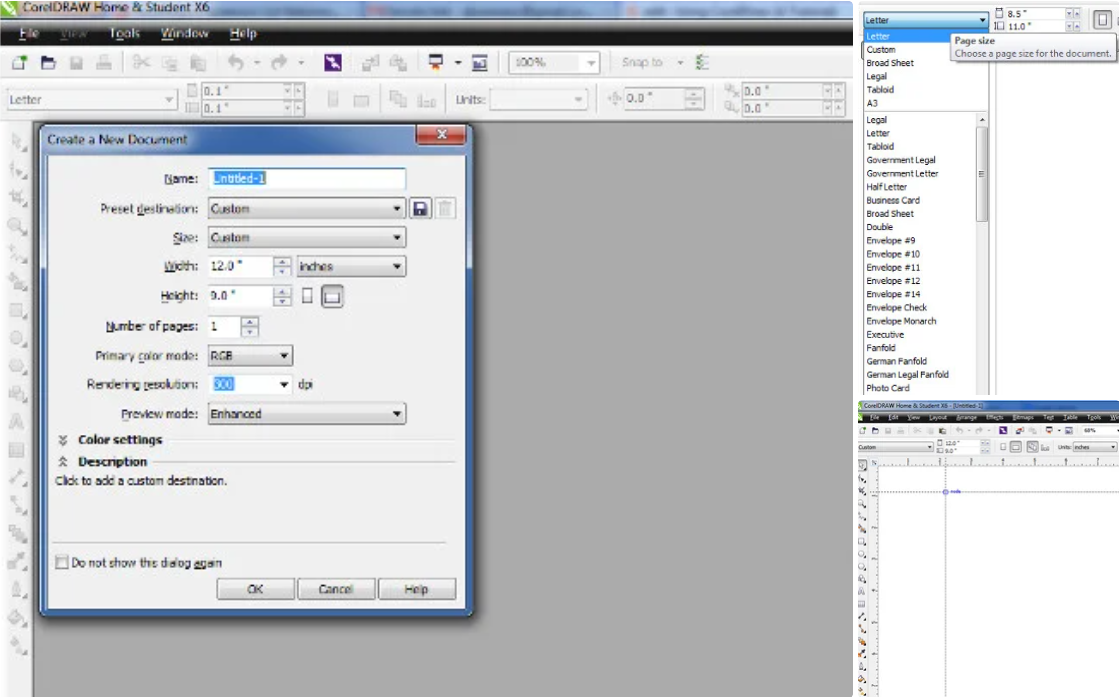The width and height of the screenshot is (1119, 697).
Task: Click the Welcome Screen icon in toolbar
Action: click(x=480, y=62)
